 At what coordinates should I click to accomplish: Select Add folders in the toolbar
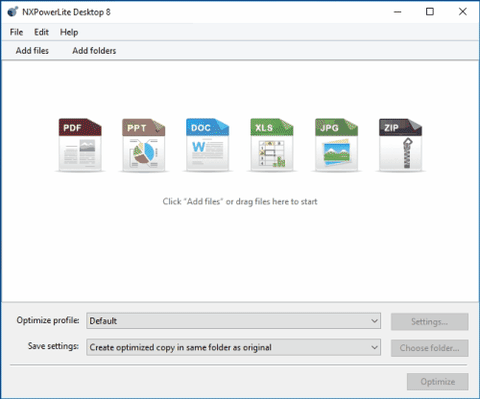click(94, 51)
